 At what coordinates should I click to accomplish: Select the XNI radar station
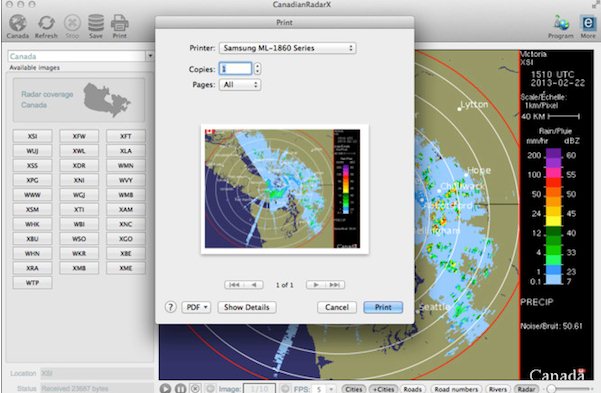[79, 180]
